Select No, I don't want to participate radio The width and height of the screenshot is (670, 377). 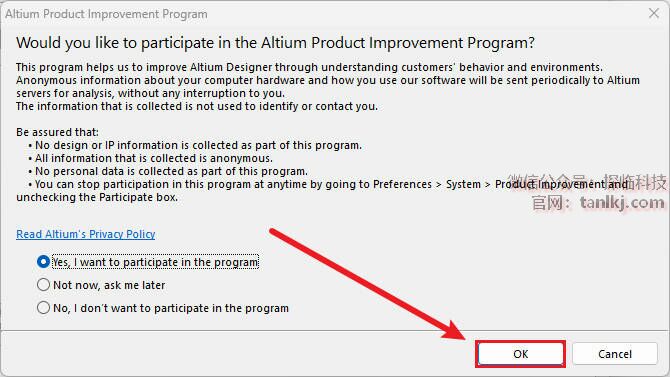point(43,308)
